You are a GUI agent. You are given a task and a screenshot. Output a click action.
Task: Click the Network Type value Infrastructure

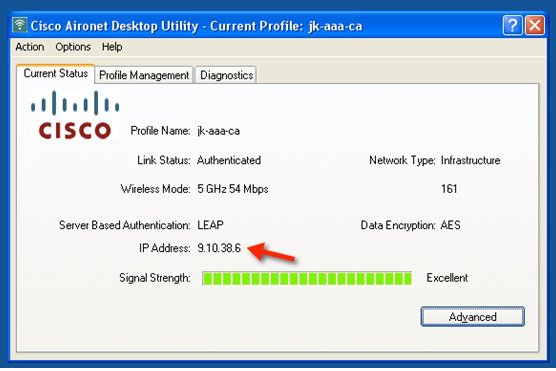470,160
